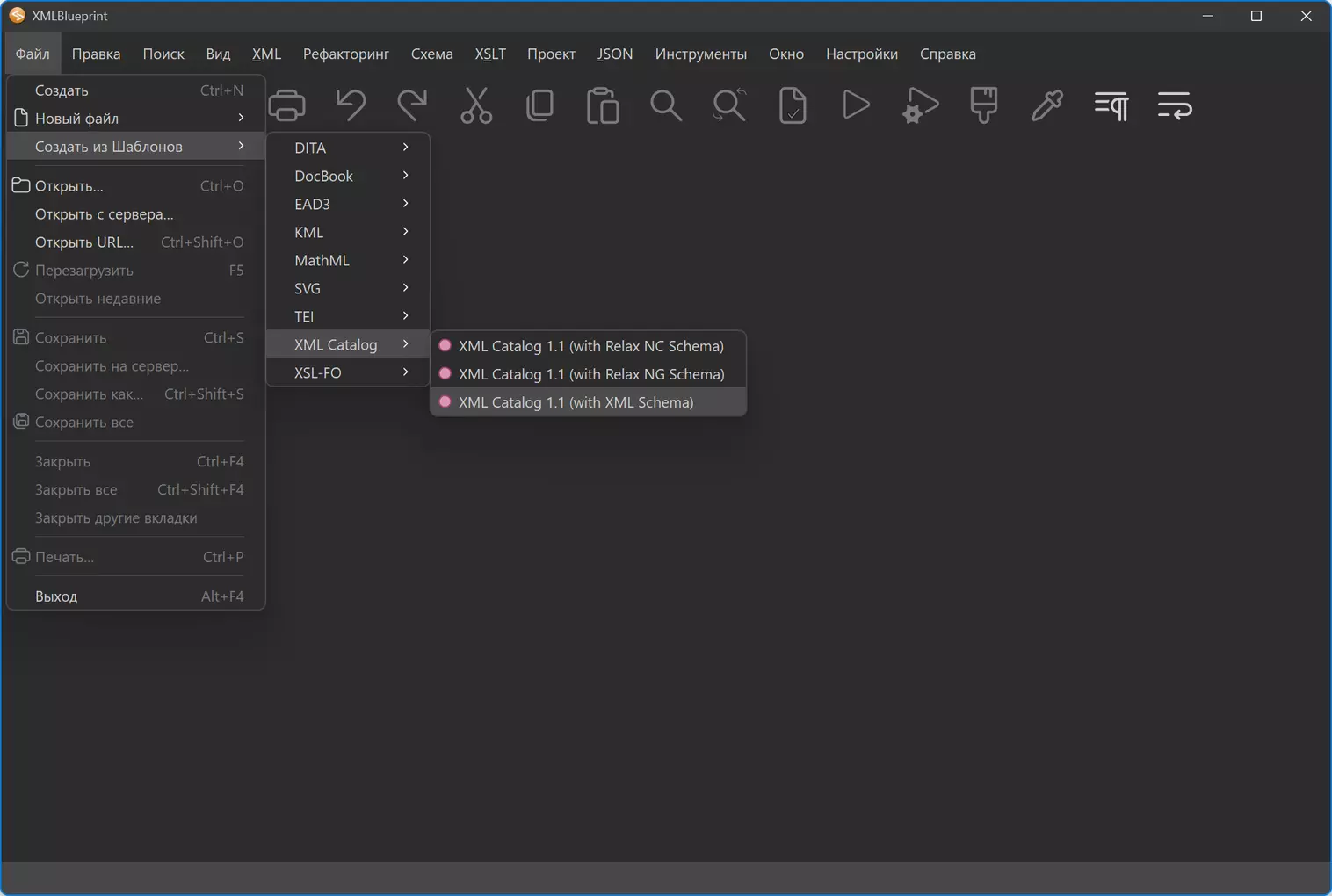This screenshot has width=1332, height=896.
Task: Click the Copy toolbar icon
Action: tap(539, 105)
